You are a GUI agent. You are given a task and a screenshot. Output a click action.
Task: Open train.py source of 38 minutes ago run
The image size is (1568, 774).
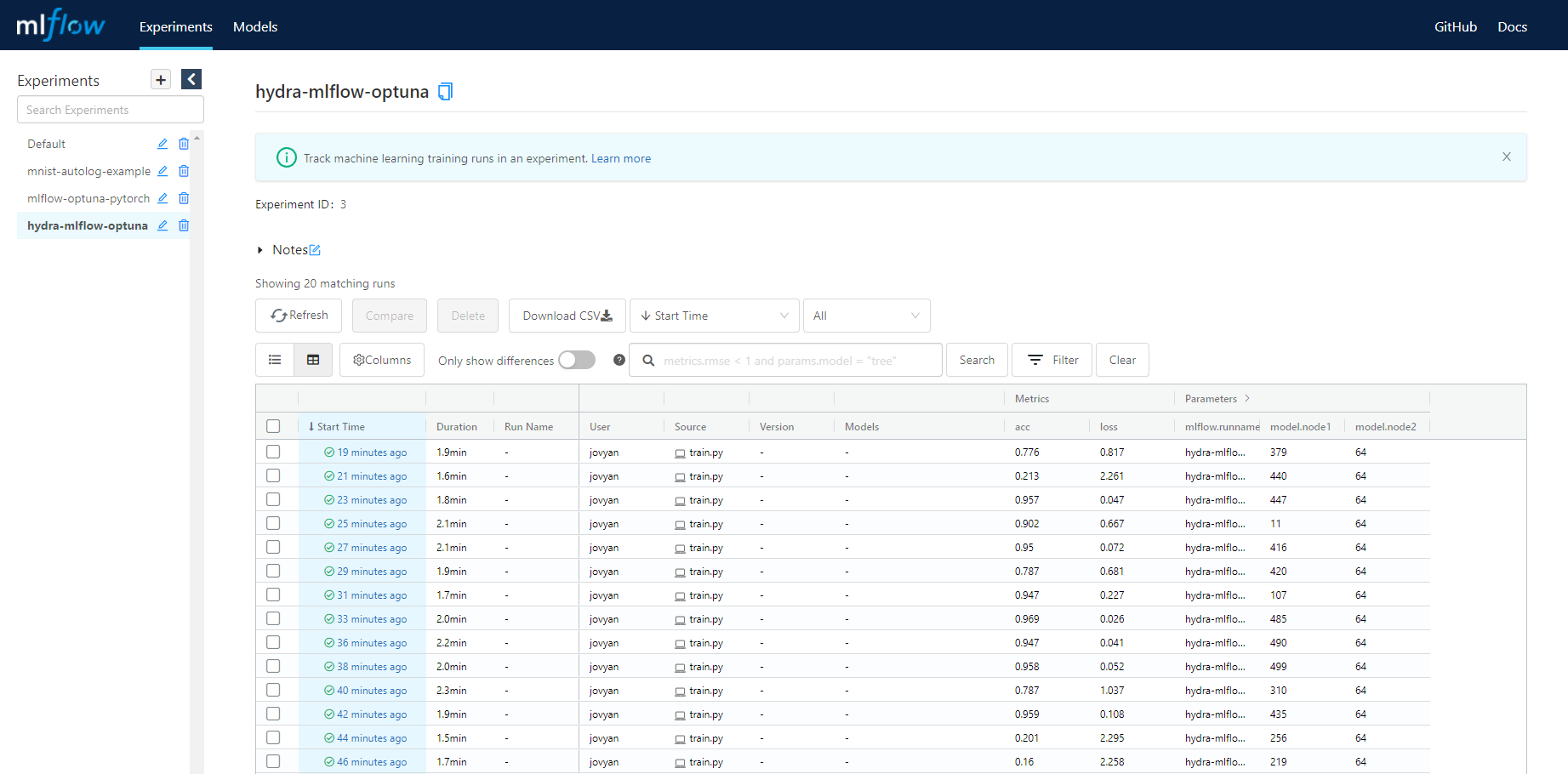706,667
